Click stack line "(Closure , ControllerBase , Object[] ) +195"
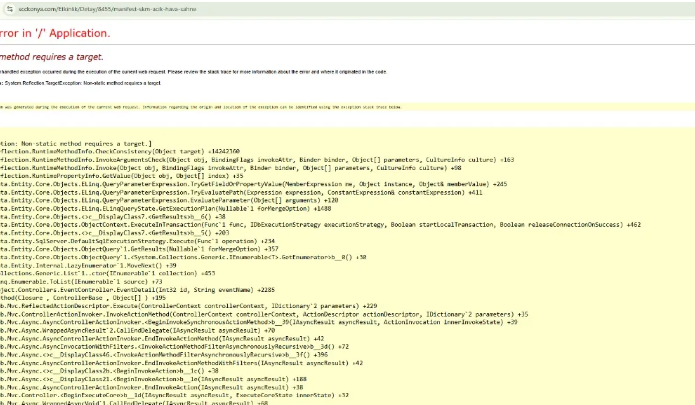Screen dimensions: 695x405 pos(83,298)
